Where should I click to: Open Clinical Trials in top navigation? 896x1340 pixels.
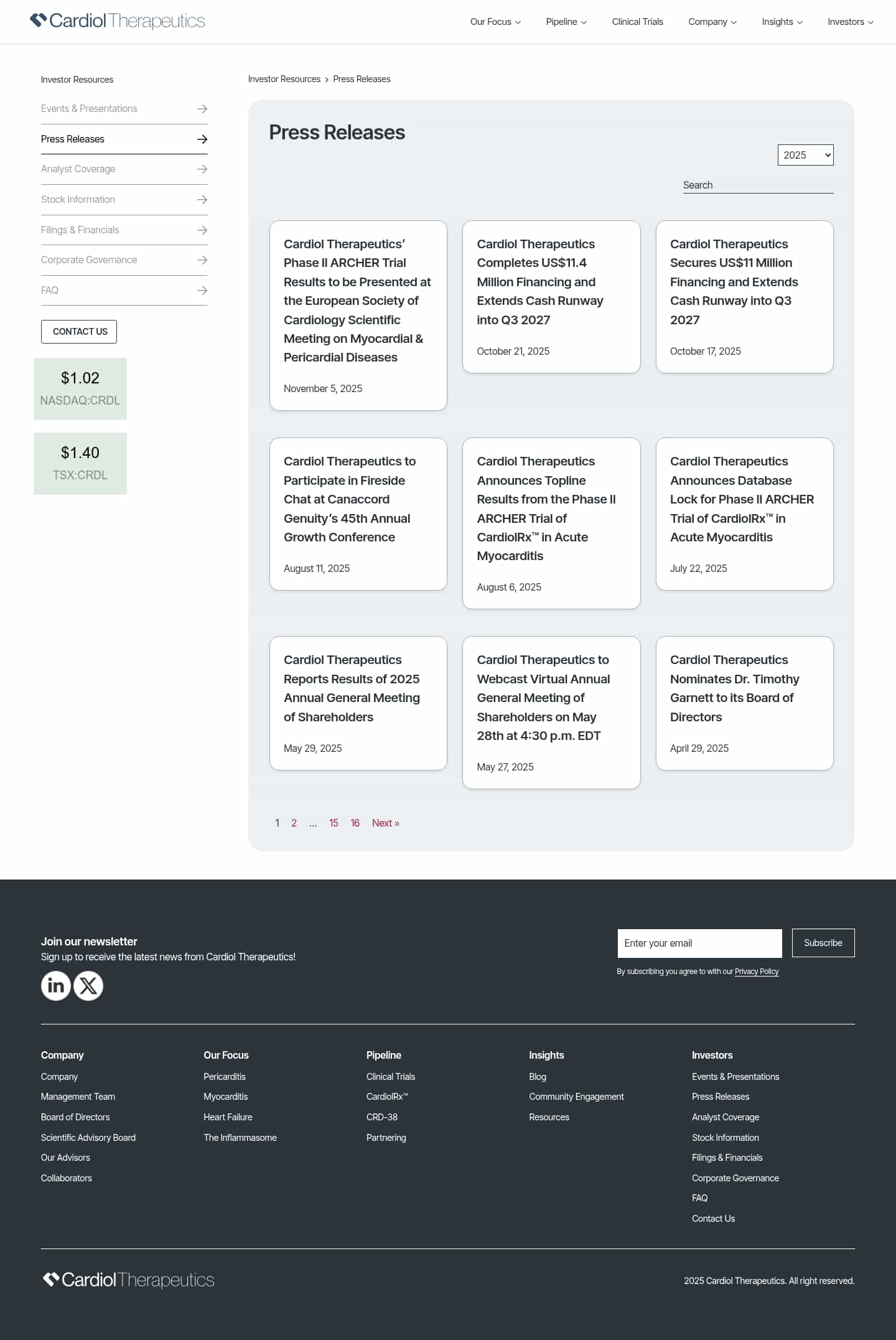pos(637,22)
